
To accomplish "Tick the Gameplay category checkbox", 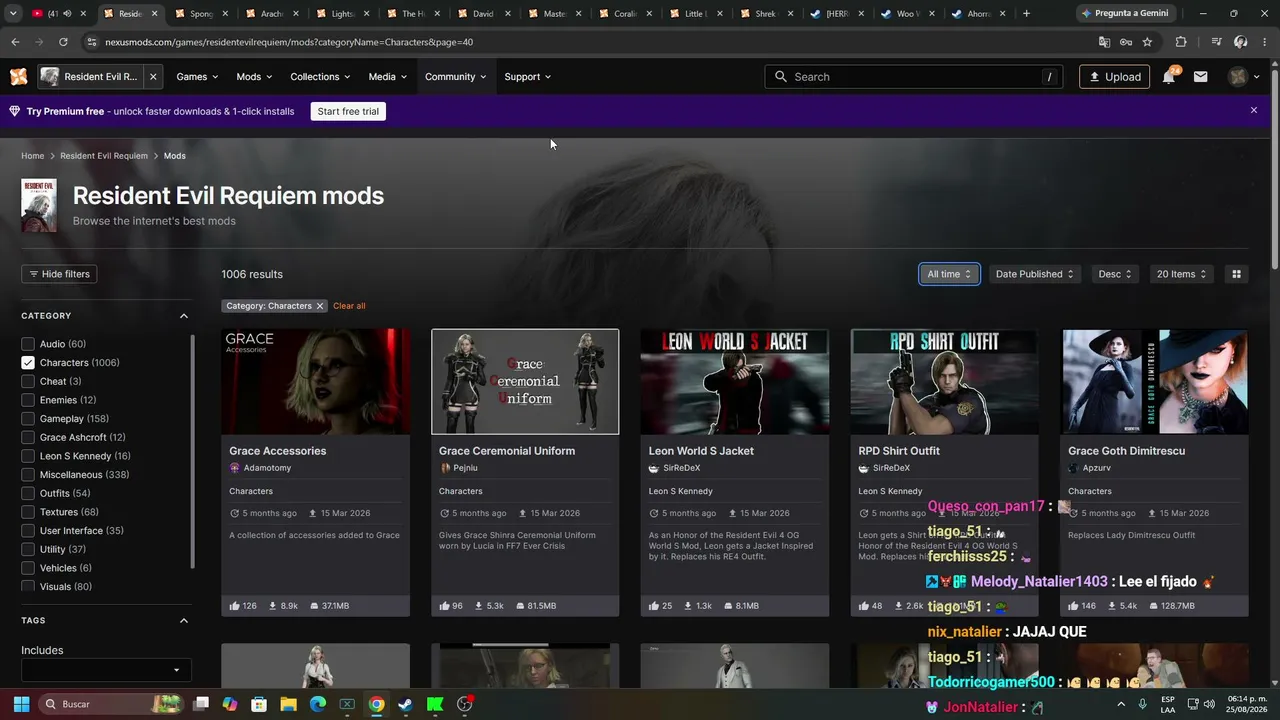I will pos(28,419).
